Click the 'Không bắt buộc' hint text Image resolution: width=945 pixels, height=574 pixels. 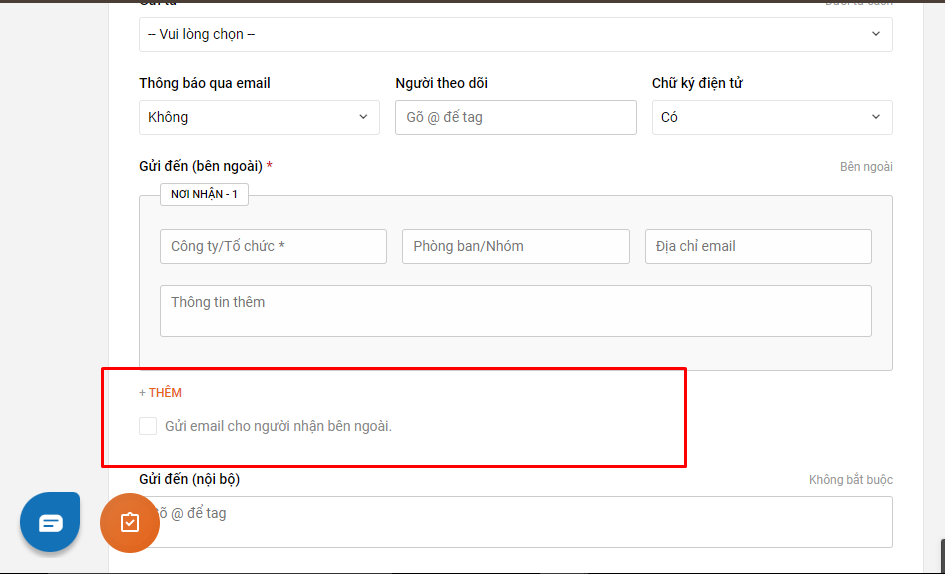pyautogui.click(x=851, y=480)
